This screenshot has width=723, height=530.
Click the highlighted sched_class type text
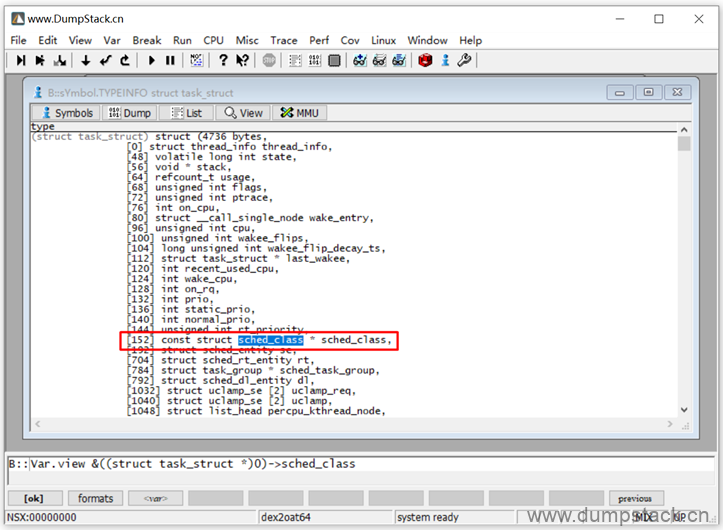270,340
